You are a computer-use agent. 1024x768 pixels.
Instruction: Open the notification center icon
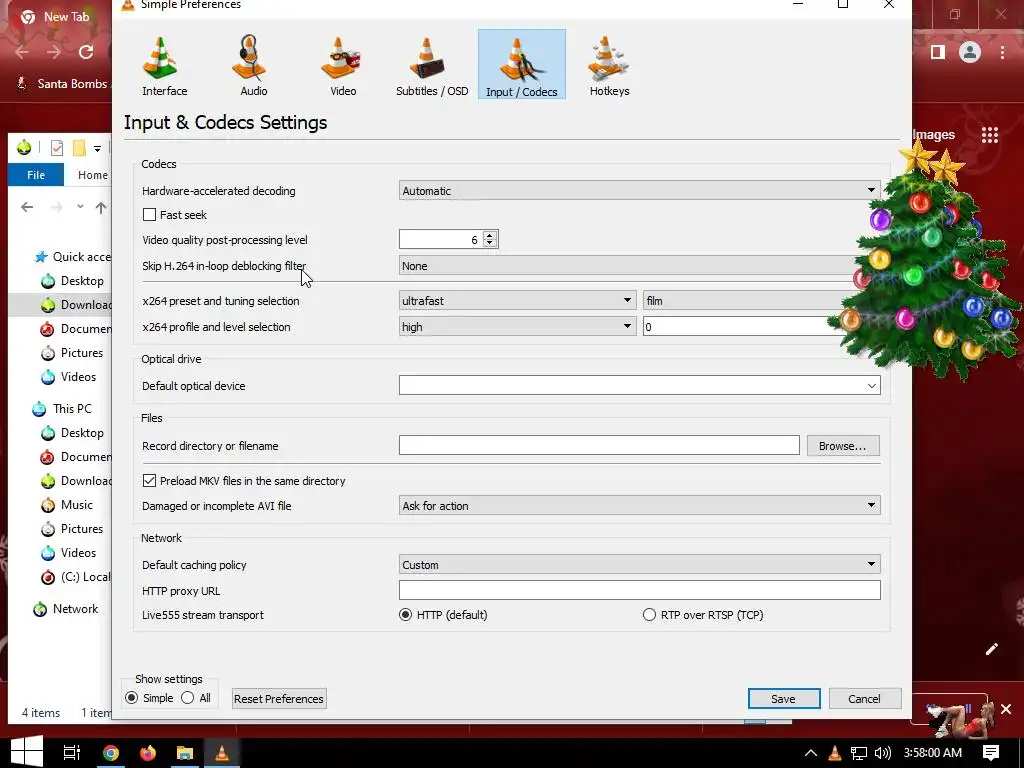tap(991, 752)
